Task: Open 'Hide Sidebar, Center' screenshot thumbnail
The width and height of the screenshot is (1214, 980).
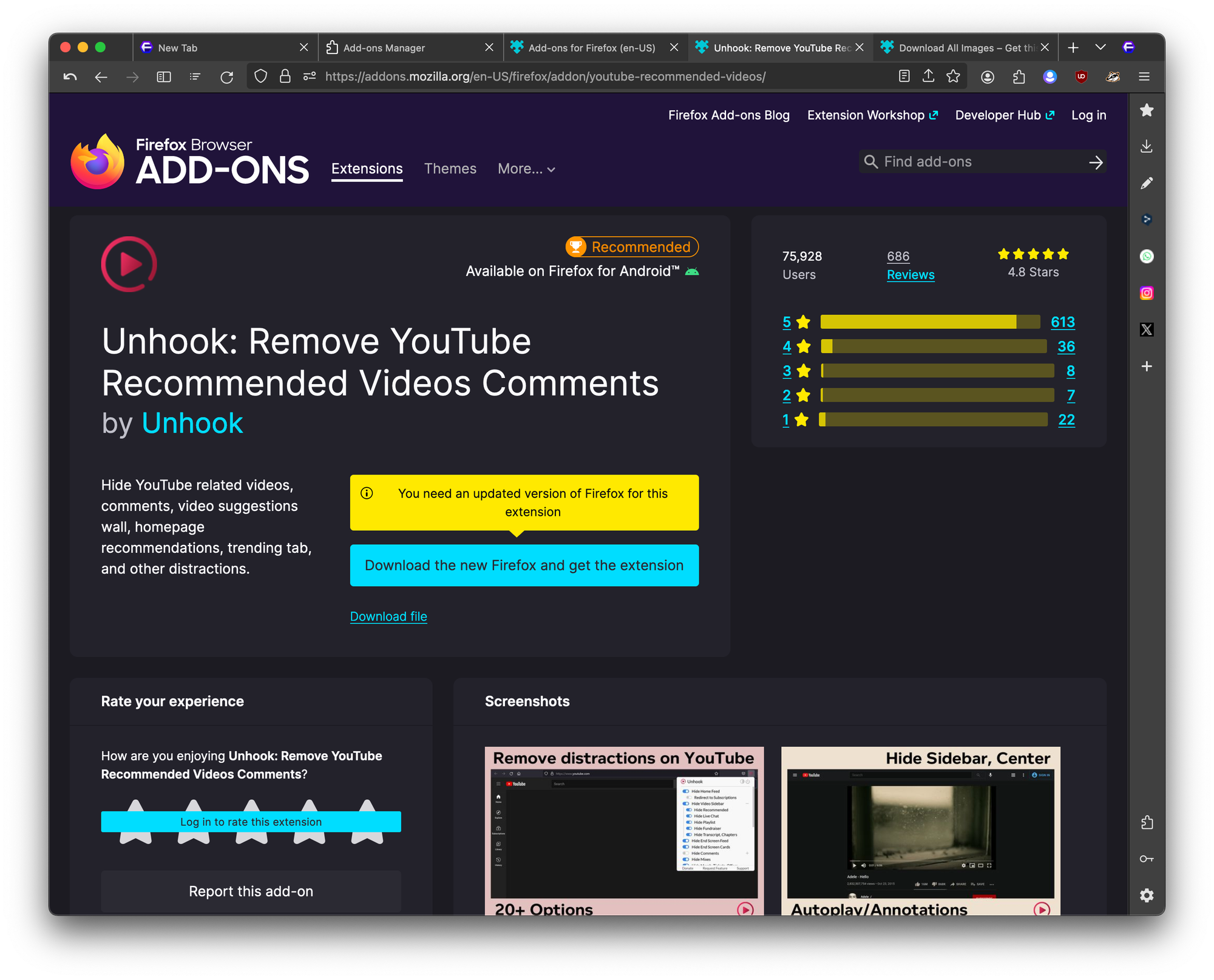Action: pyautogui.click(x=921, y=831)
